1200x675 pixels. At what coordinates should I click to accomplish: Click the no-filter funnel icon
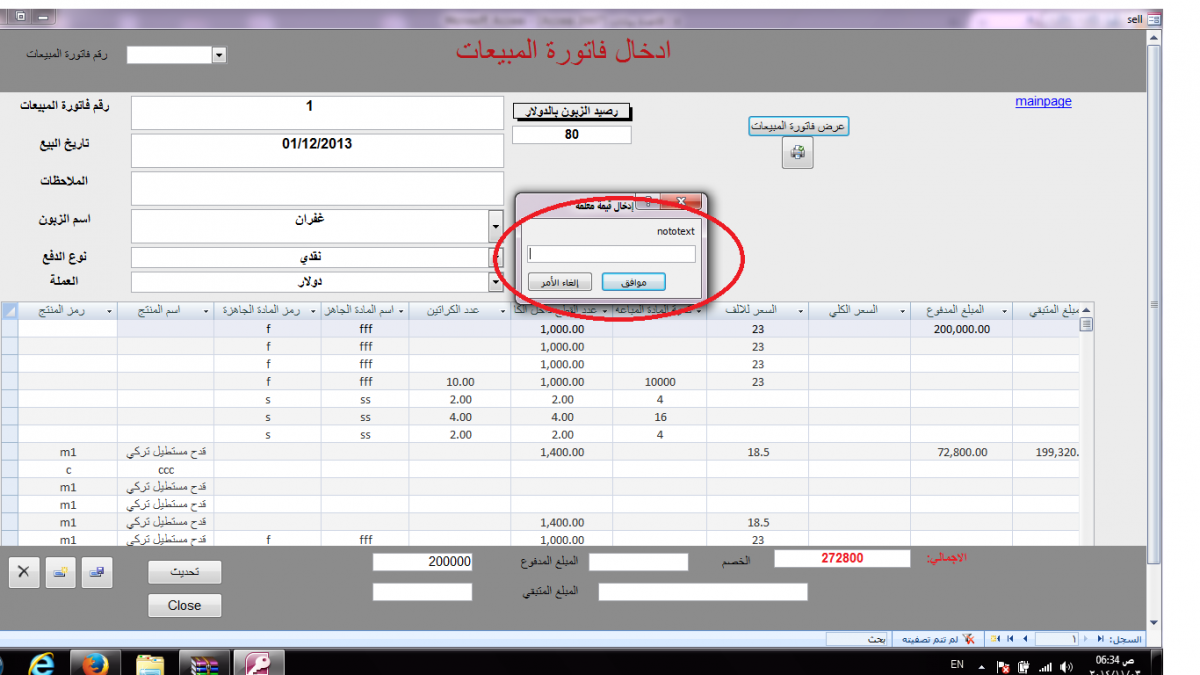[969, 638]
